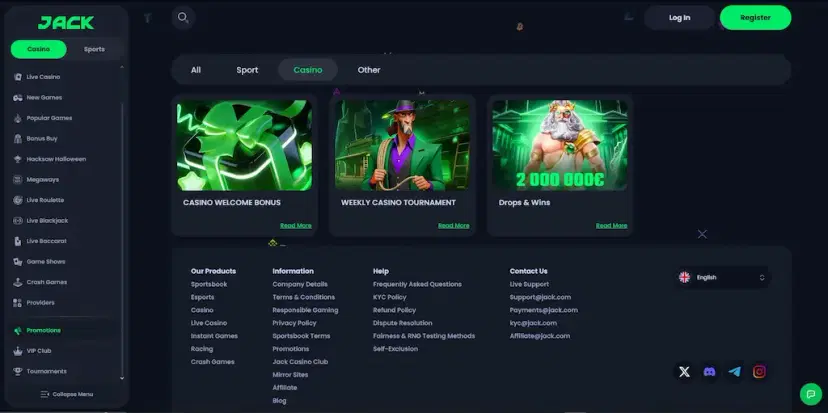Open the live chat bubble icon

point(811,394)
